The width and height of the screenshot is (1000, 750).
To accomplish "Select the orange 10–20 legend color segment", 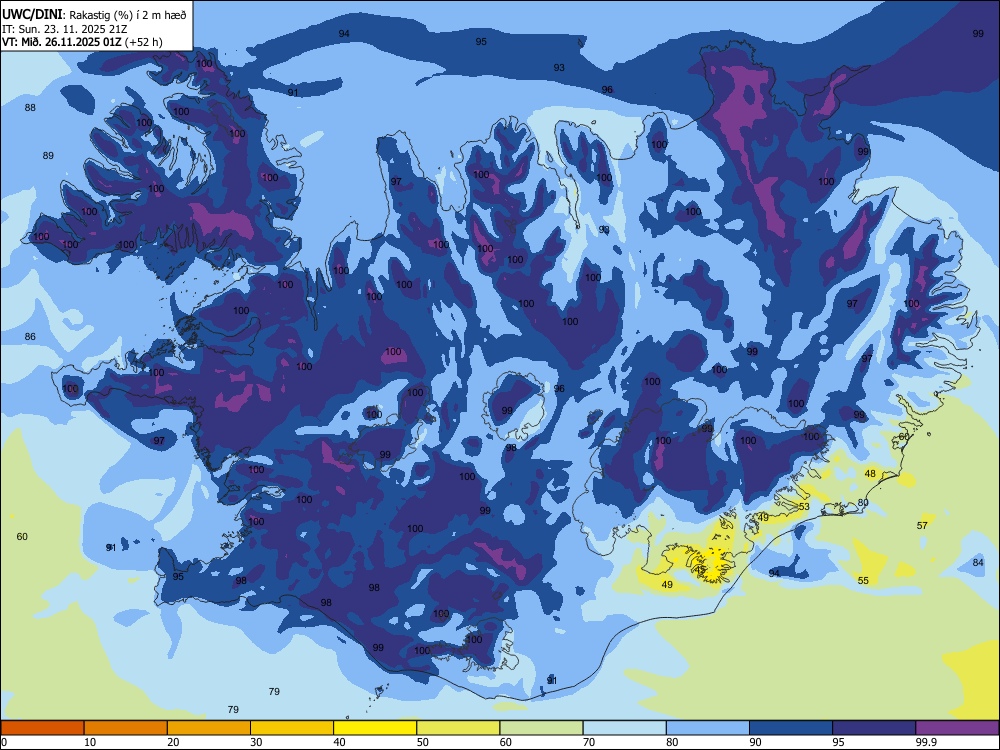I will pos(126,728).
